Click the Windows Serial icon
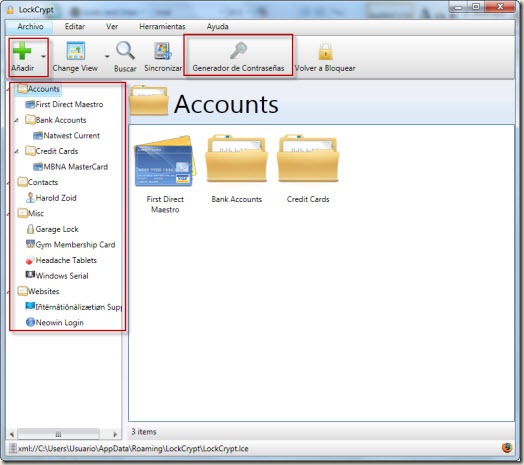Screen dimensions: 524x465 click(x=30, y=275)
